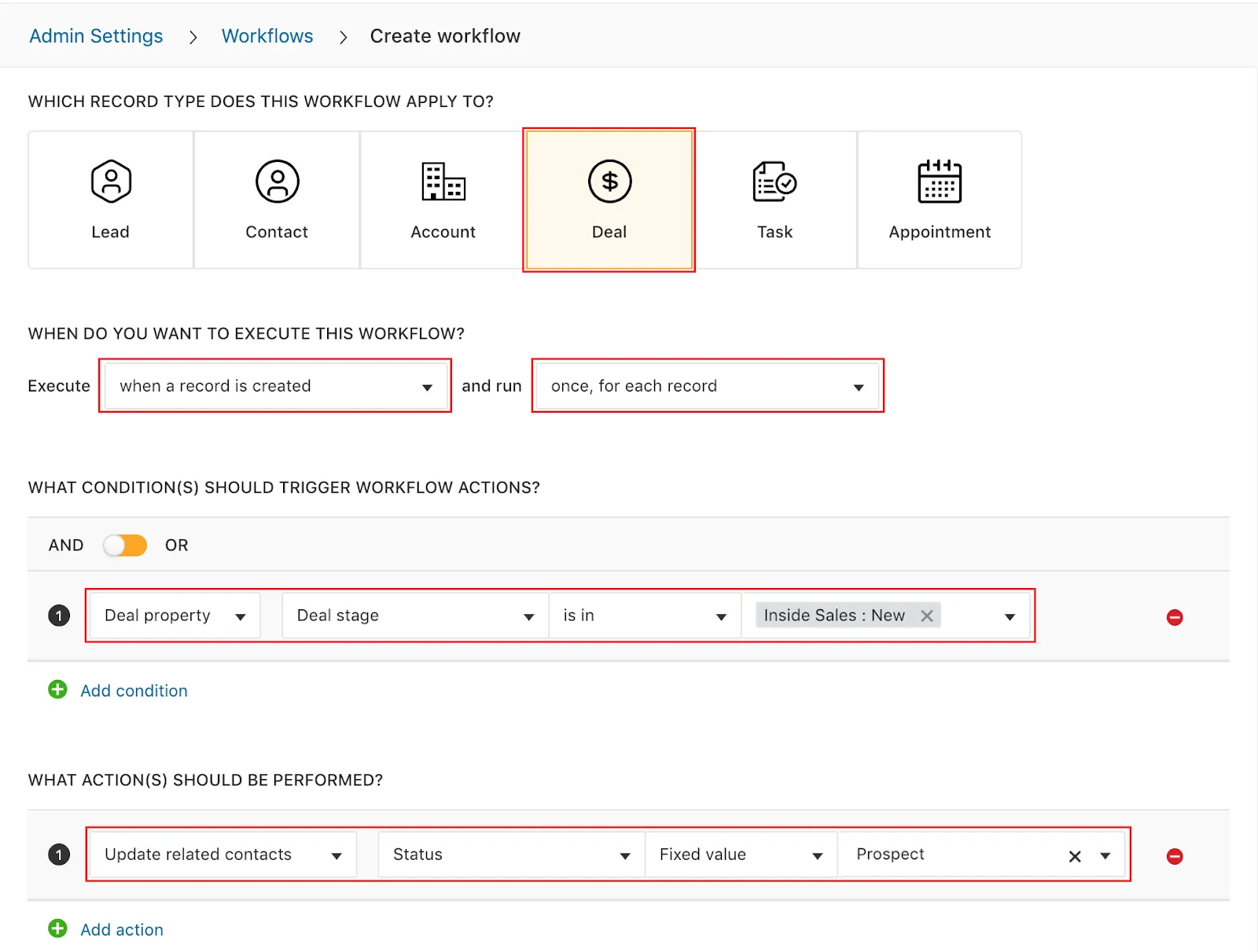Expand the Deal property dropdown
The image size is (1258, 952).
(x=175, y=616)
